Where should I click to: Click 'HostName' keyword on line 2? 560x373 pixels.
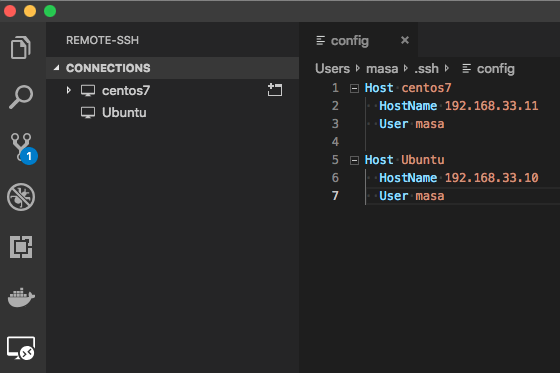click(408, 106)
